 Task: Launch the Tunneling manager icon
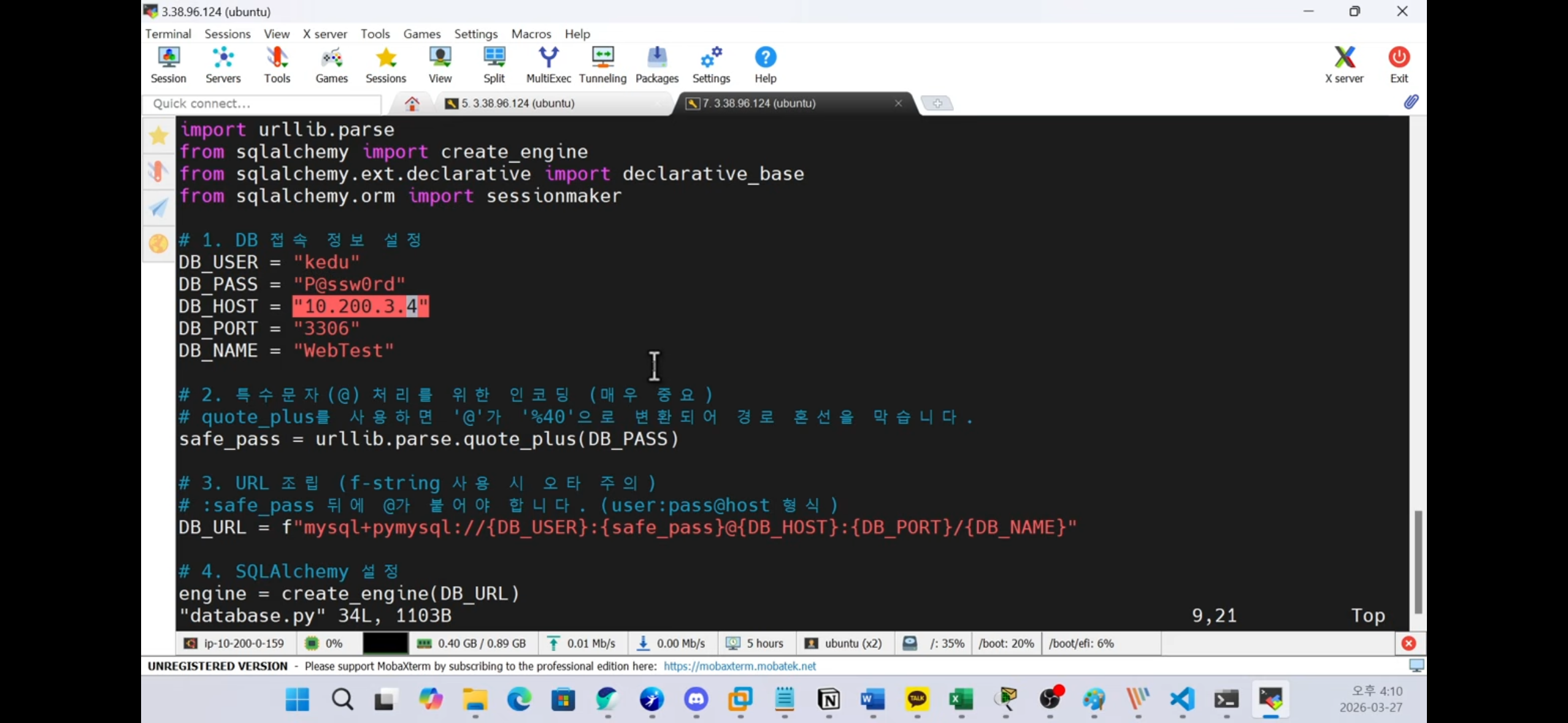pos(602,64)
